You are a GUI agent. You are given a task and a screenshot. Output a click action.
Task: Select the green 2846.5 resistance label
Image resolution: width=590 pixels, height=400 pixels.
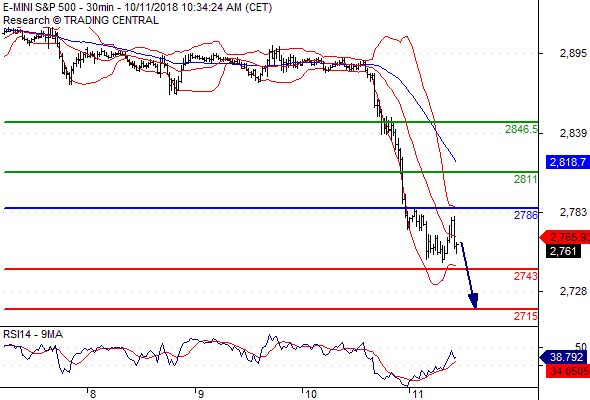521,129
